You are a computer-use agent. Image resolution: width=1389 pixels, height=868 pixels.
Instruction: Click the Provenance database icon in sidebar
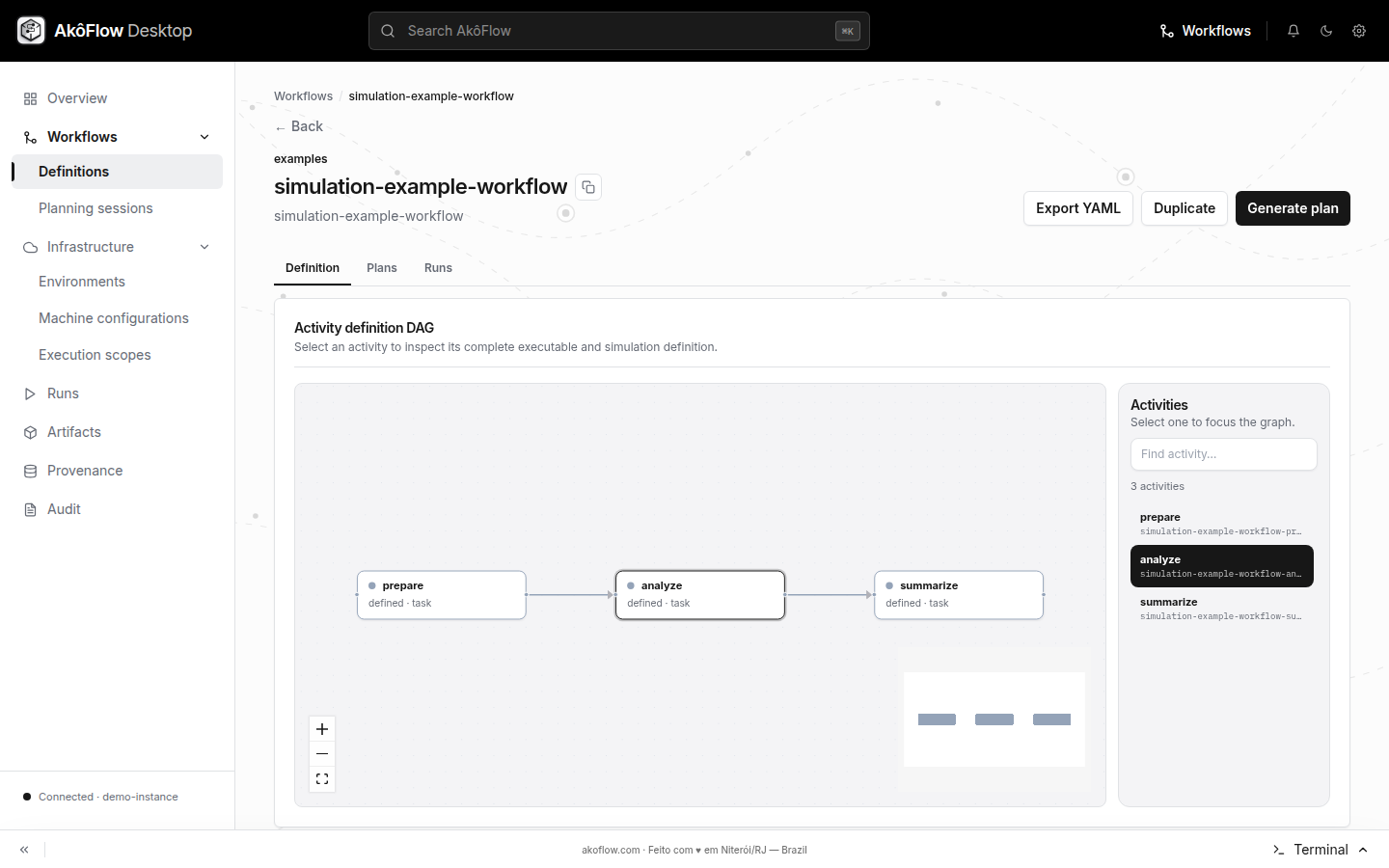(x=30, y=471)
